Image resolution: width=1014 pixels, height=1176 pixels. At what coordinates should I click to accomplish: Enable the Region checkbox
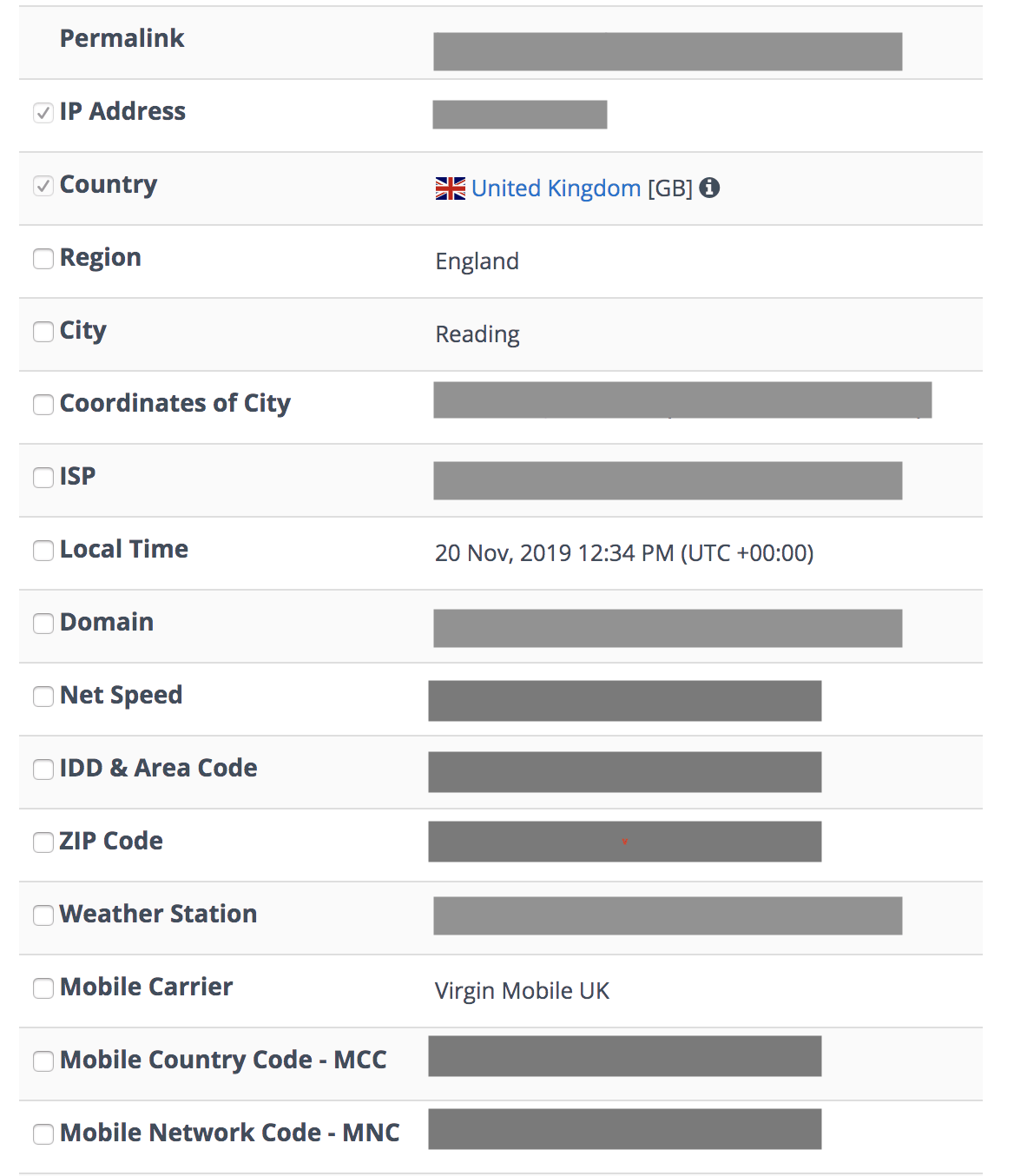point(43,259)
